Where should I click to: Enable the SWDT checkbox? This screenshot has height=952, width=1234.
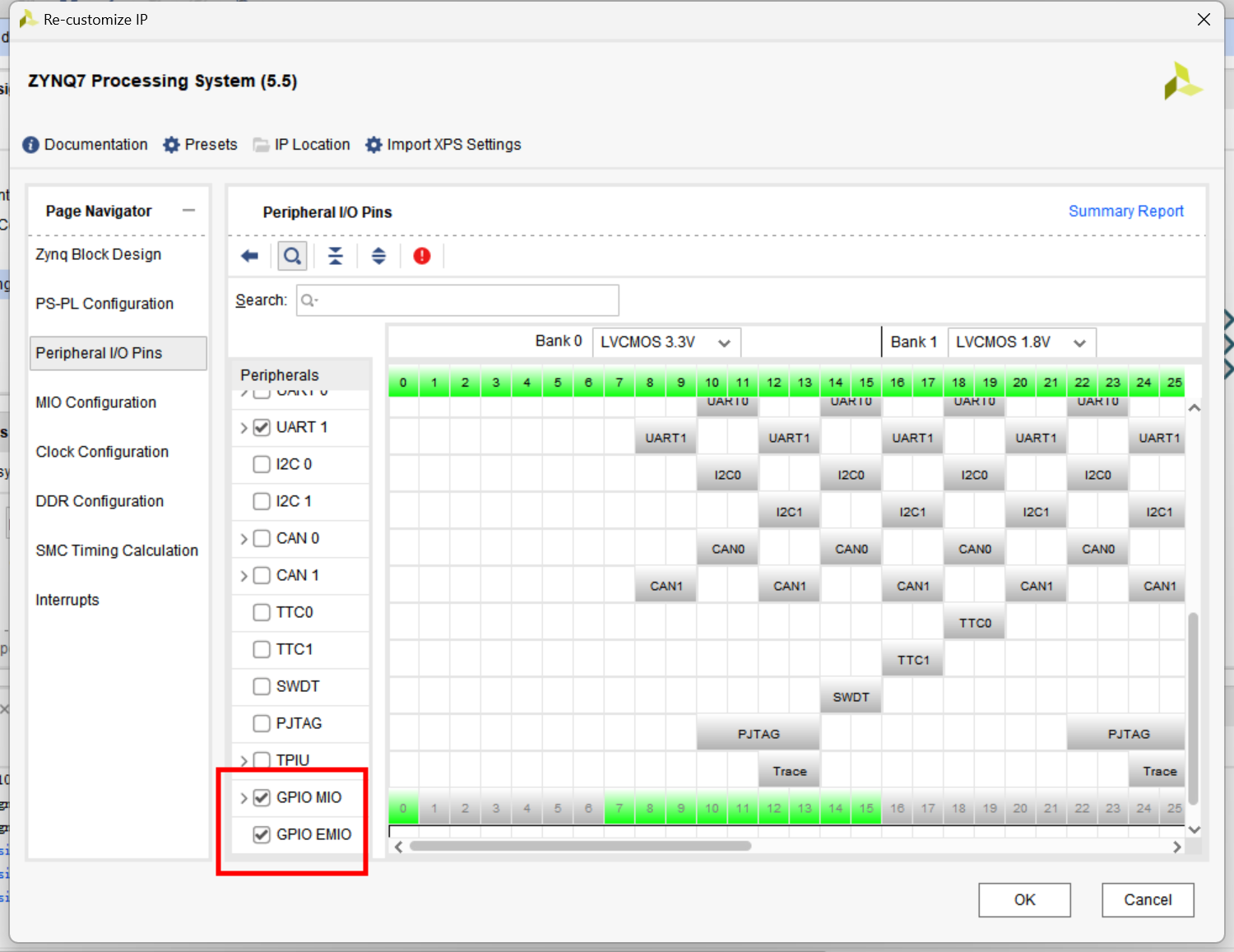[262, 686]
